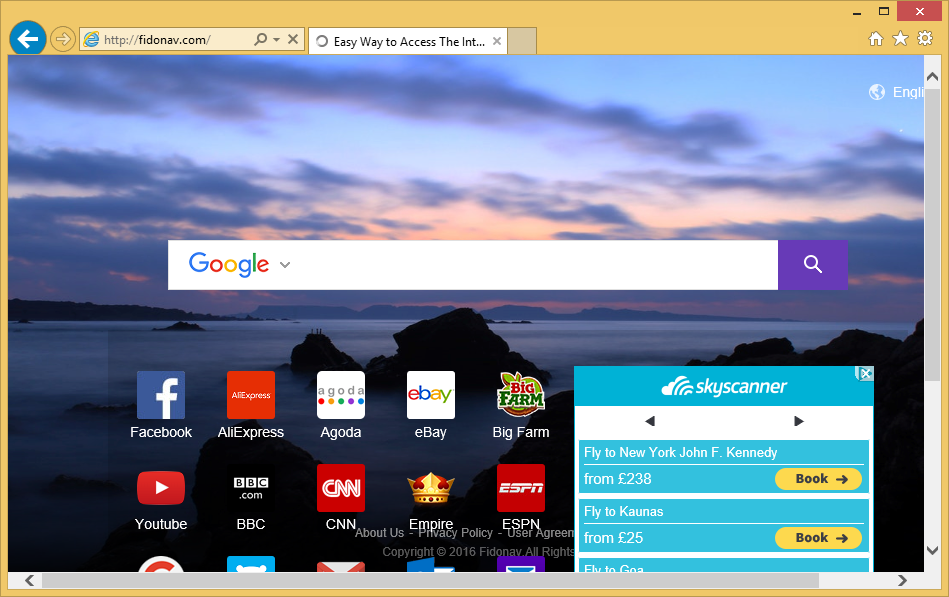Image resolution: width=949 pixels, height=597 pixels.
Task: Book the New York £238 flight
Action: click(x=818, y=479)
